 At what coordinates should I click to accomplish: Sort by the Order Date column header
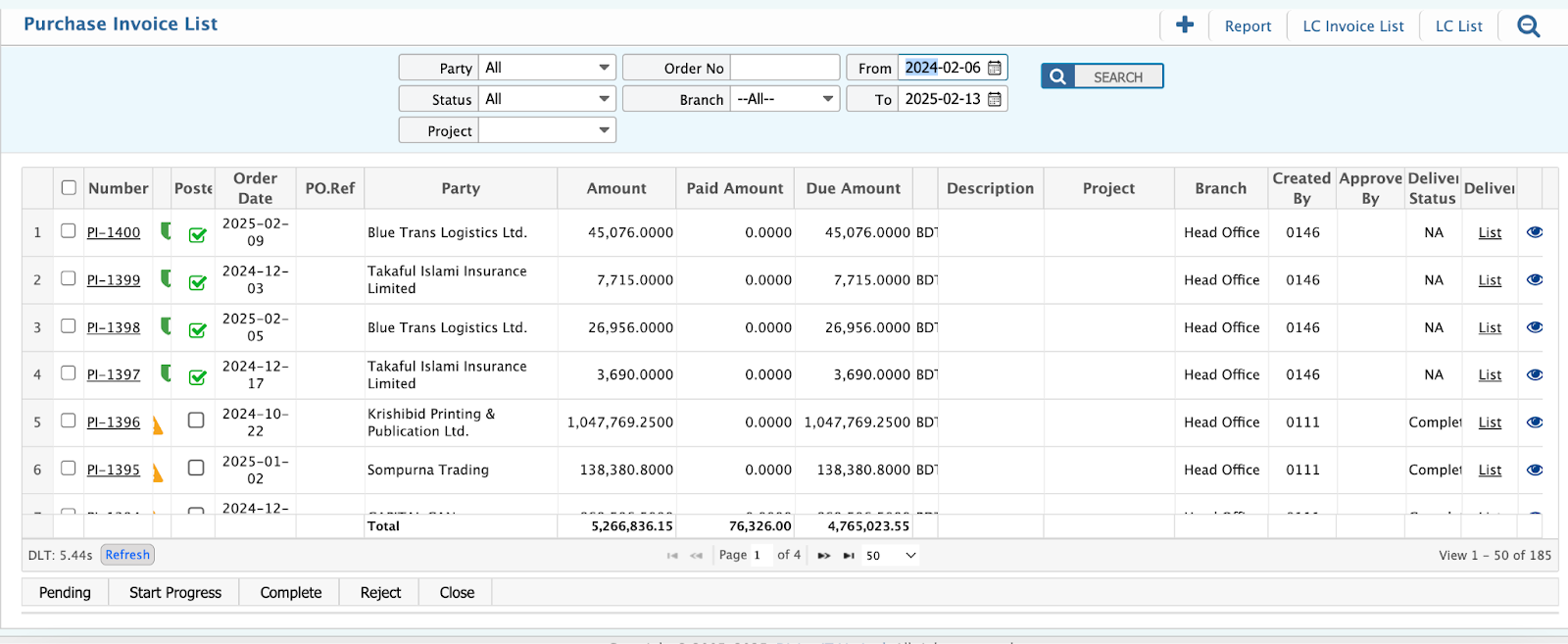point(255,188)
